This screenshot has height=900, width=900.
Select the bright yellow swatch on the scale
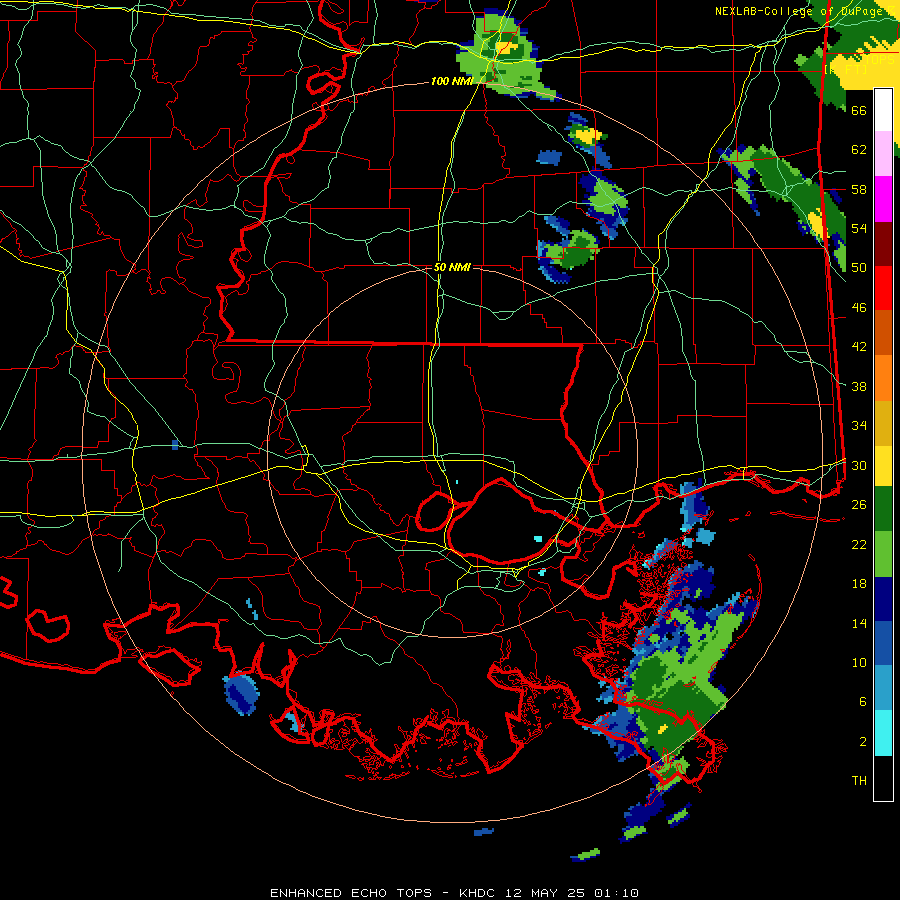tap(883, 466)
